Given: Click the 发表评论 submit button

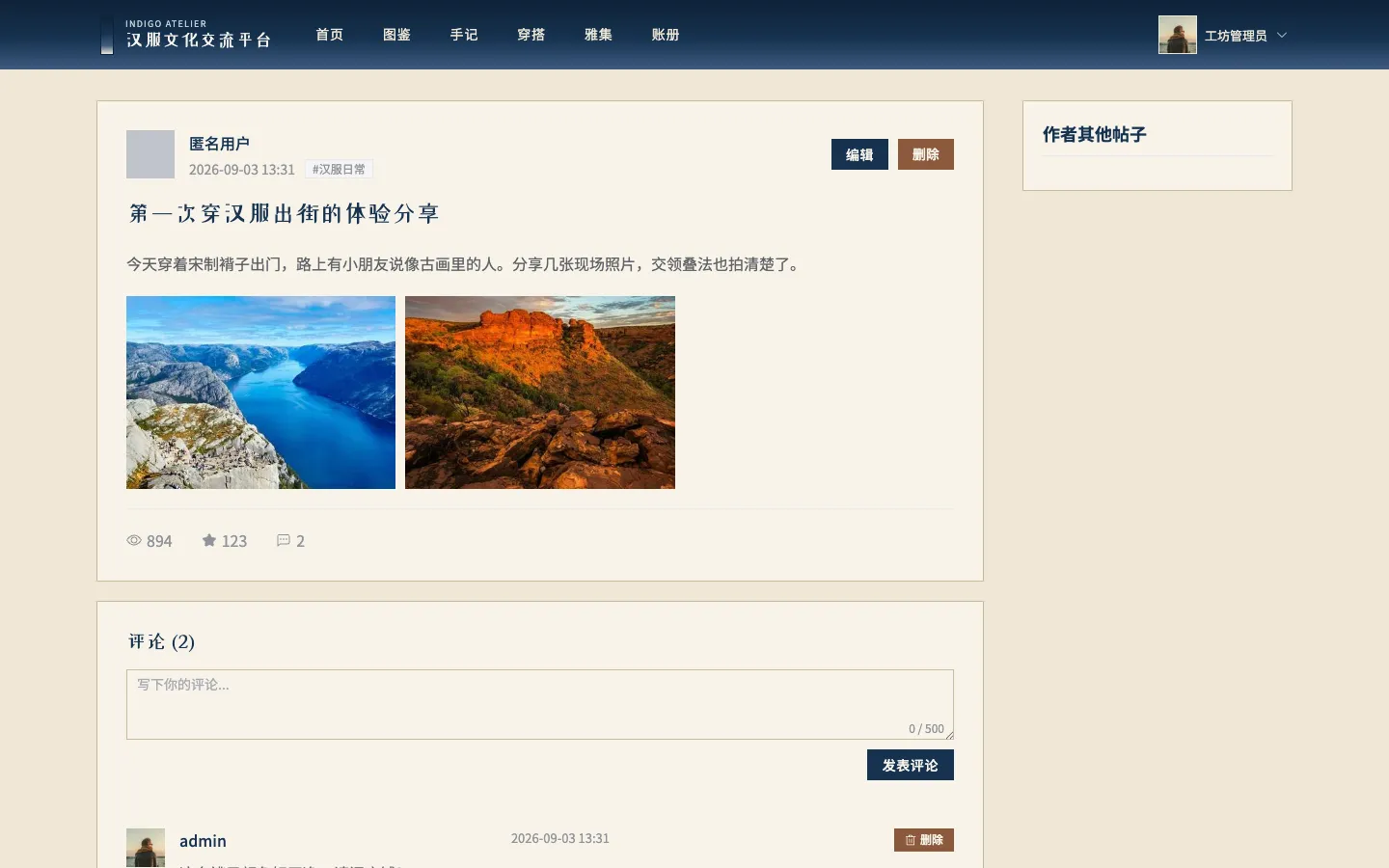Looking at the screenshot, I should (911, 765).
